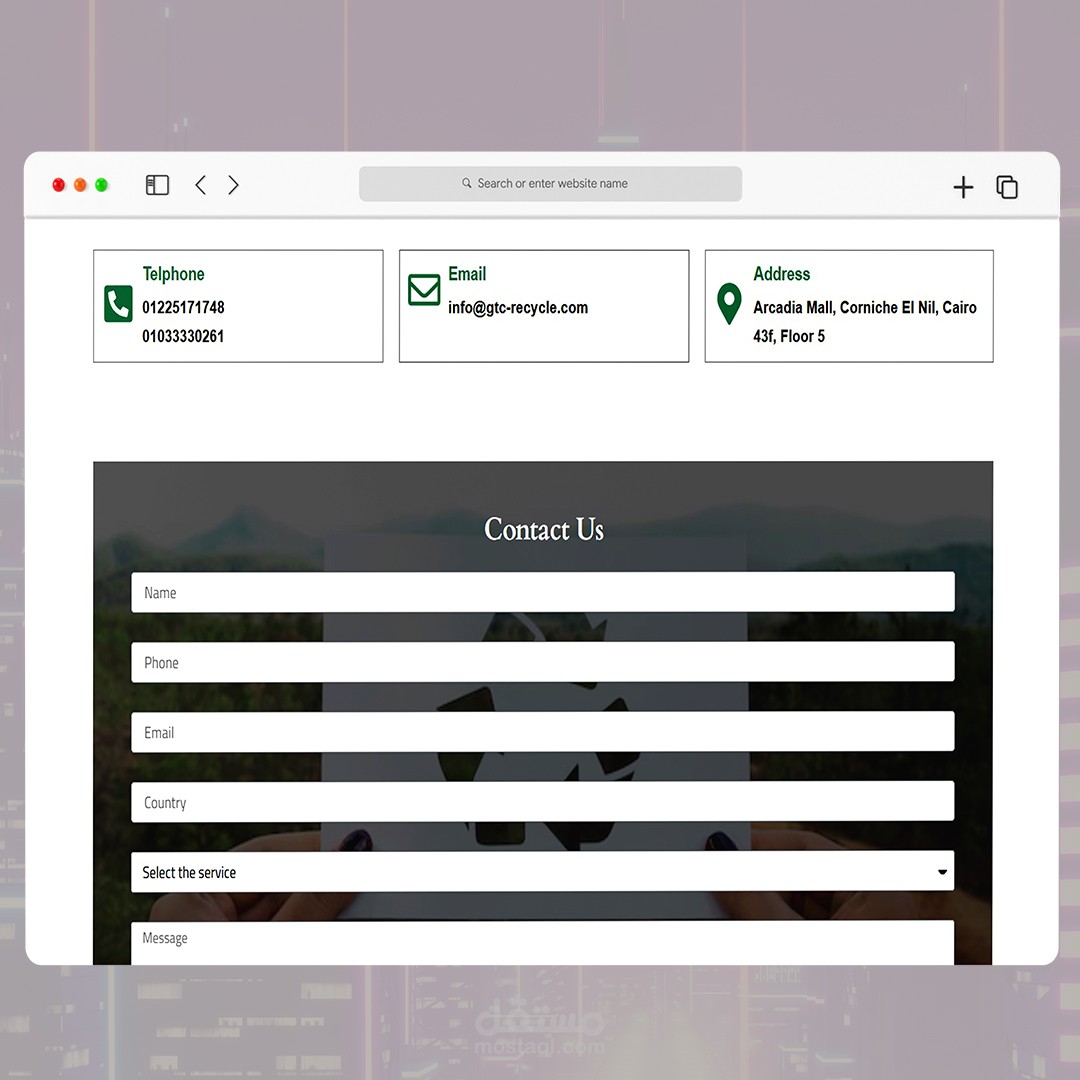The height and width of the screenshot is (1080, 1080).
Task: Click the Telphone heading
Action: 174,273
